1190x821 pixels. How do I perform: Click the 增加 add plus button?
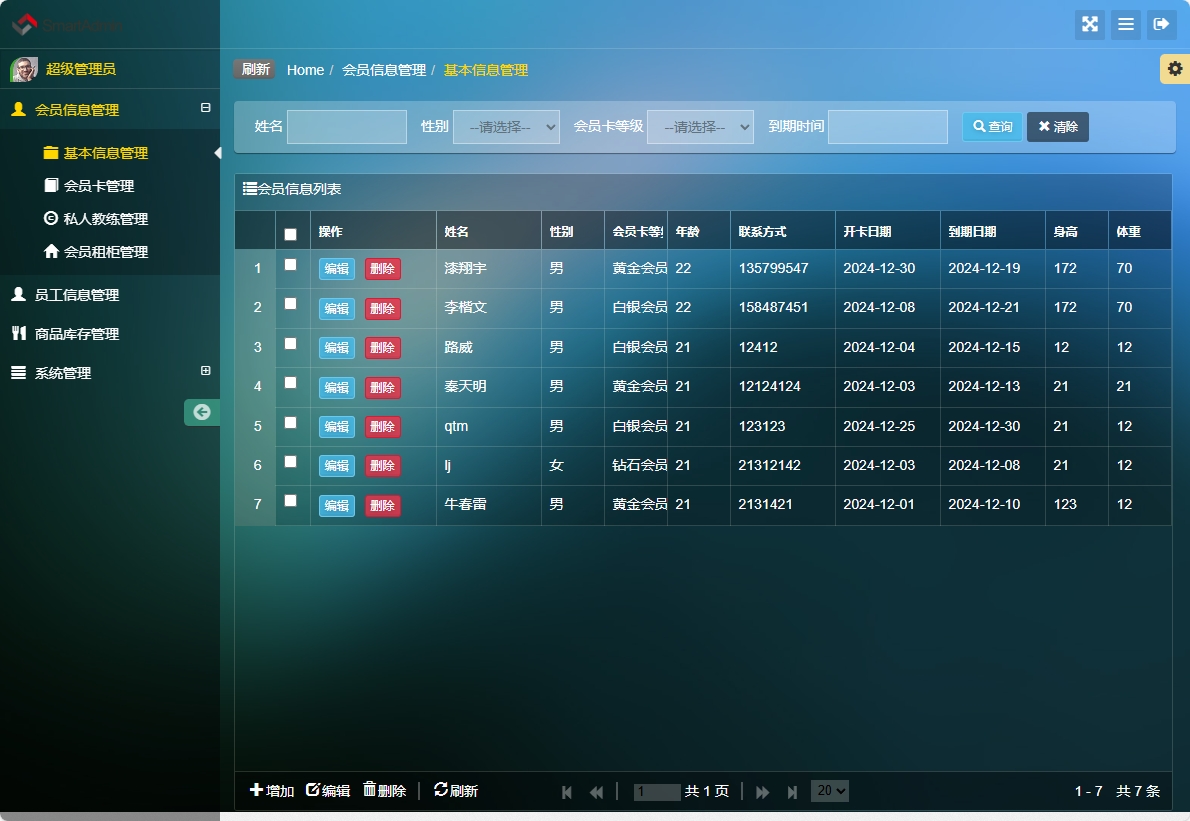[x=272, y=791]
